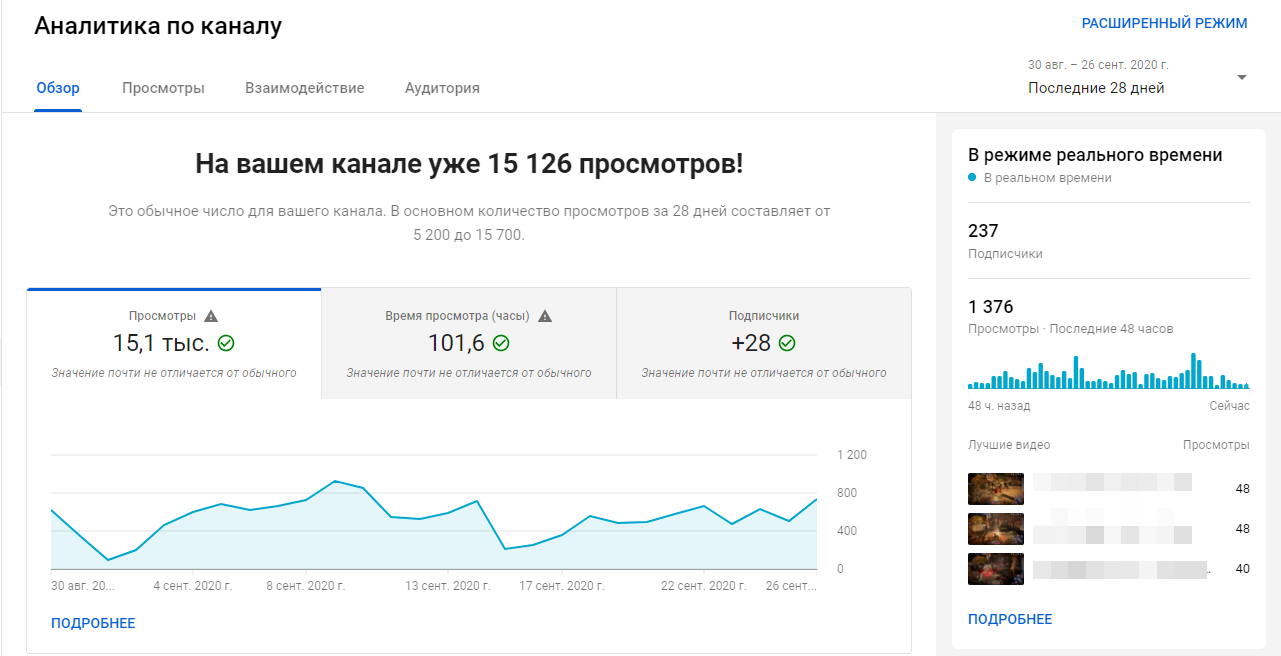Go to the Взаимодействие tab
This screenshot has width=1281, height=656.
305,88
